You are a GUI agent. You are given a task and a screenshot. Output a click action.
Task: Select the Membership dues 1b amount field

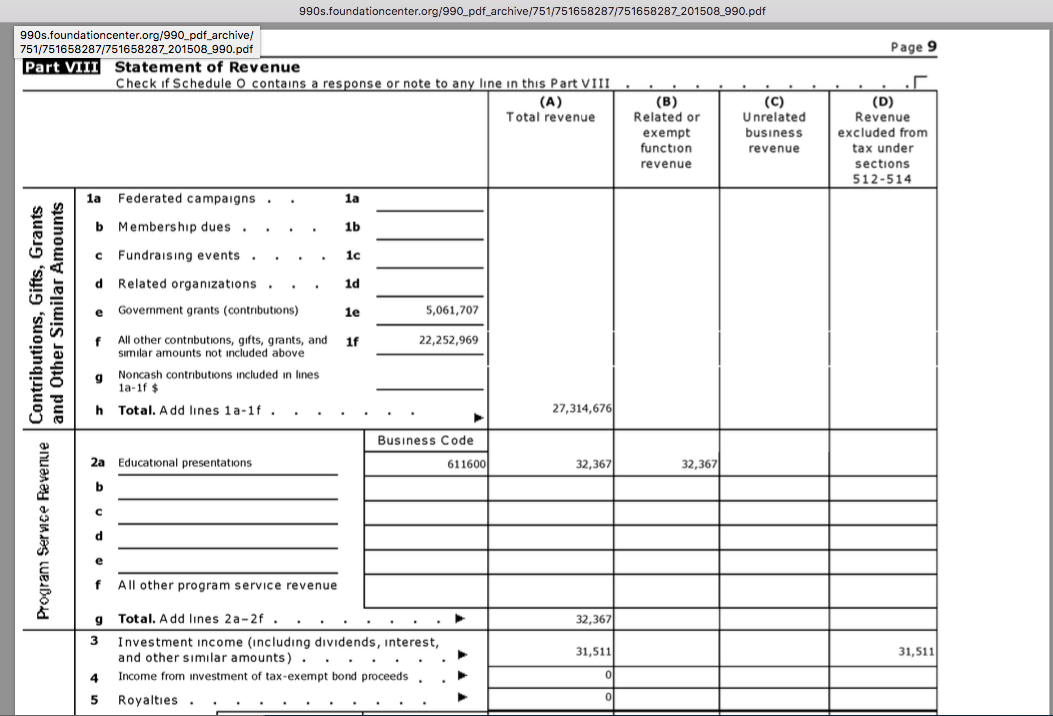[430, 228]
